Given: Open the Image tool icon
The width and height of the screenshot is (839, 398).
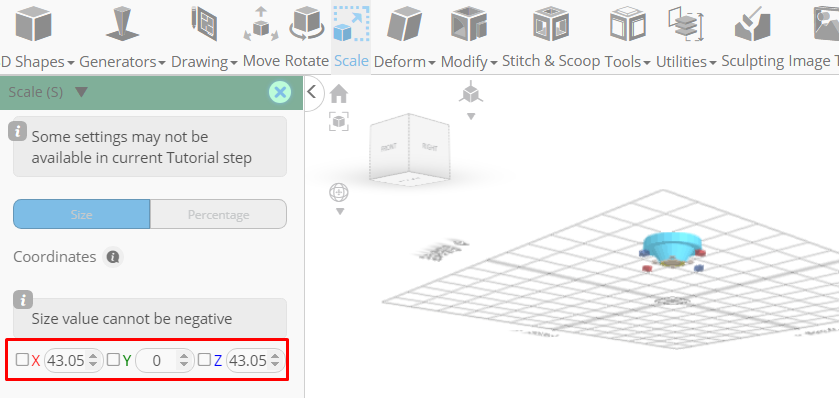Looking at the screenshot, I should click(x=826, y=24).
